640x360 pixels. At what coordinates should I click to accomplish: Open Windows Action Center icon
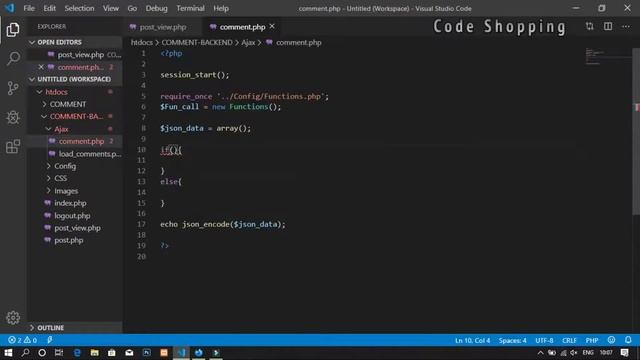[624, 353]
